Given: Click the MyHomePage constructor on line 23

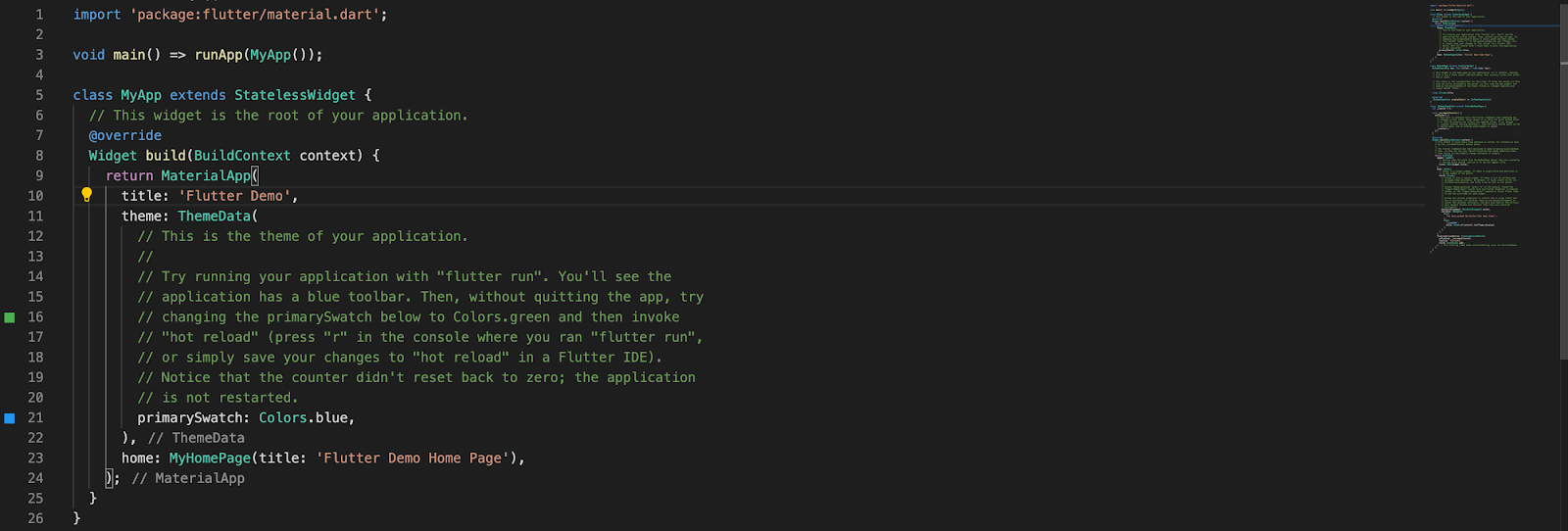Looking at the screenshot, I should point(210,458).
